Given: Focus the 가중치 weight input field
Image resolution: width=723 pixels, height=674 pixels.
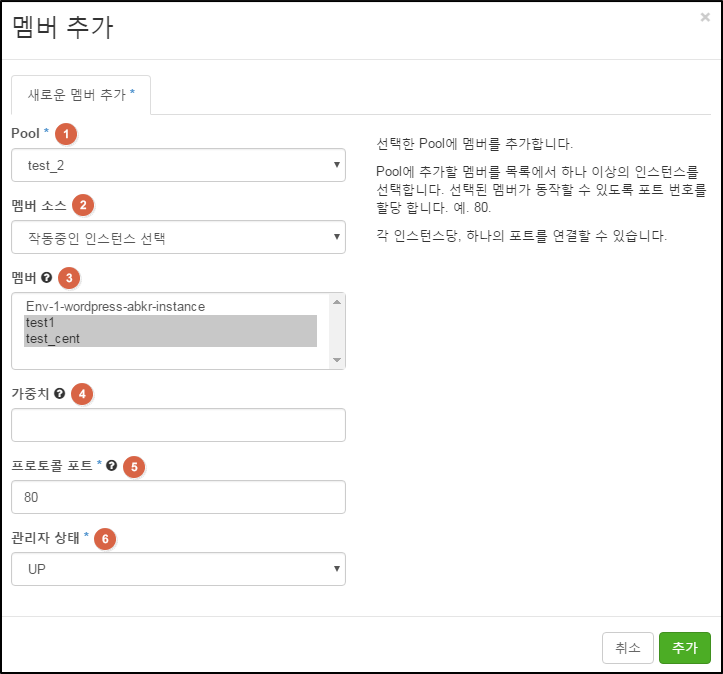Looking at the screenshot, I should pos(178,425).
